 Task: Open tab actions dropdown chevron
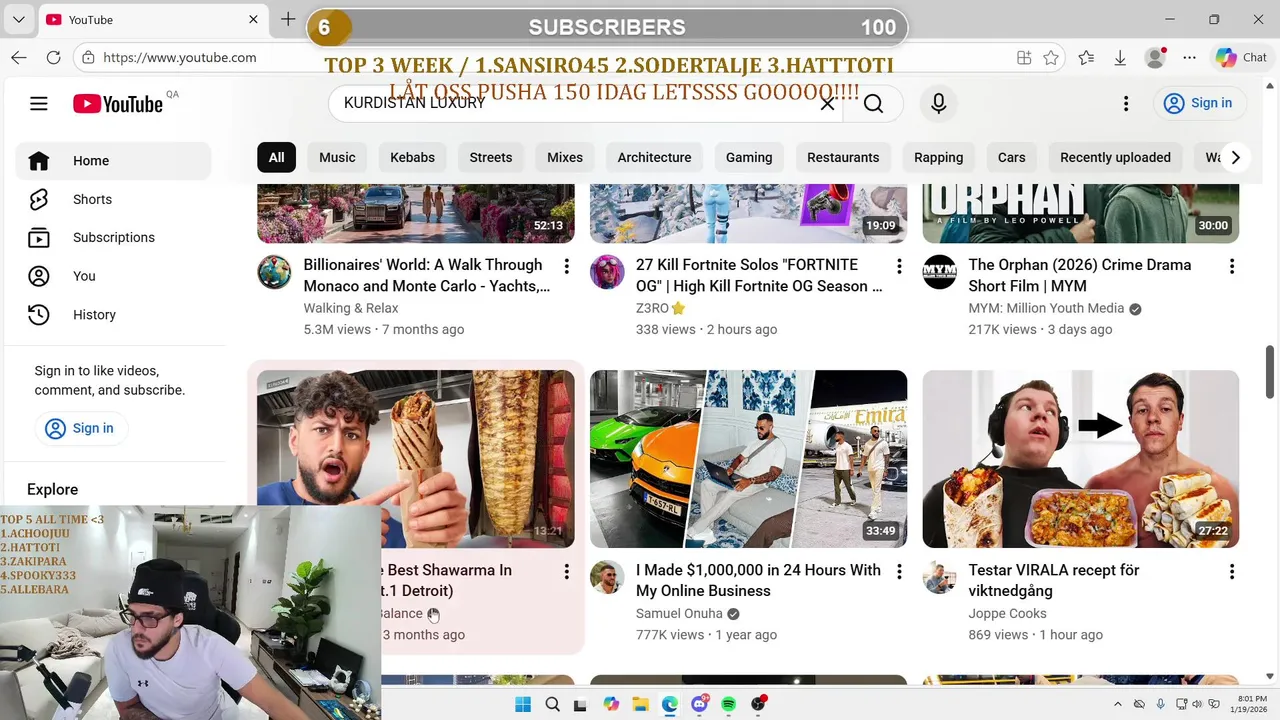(19, 19)
